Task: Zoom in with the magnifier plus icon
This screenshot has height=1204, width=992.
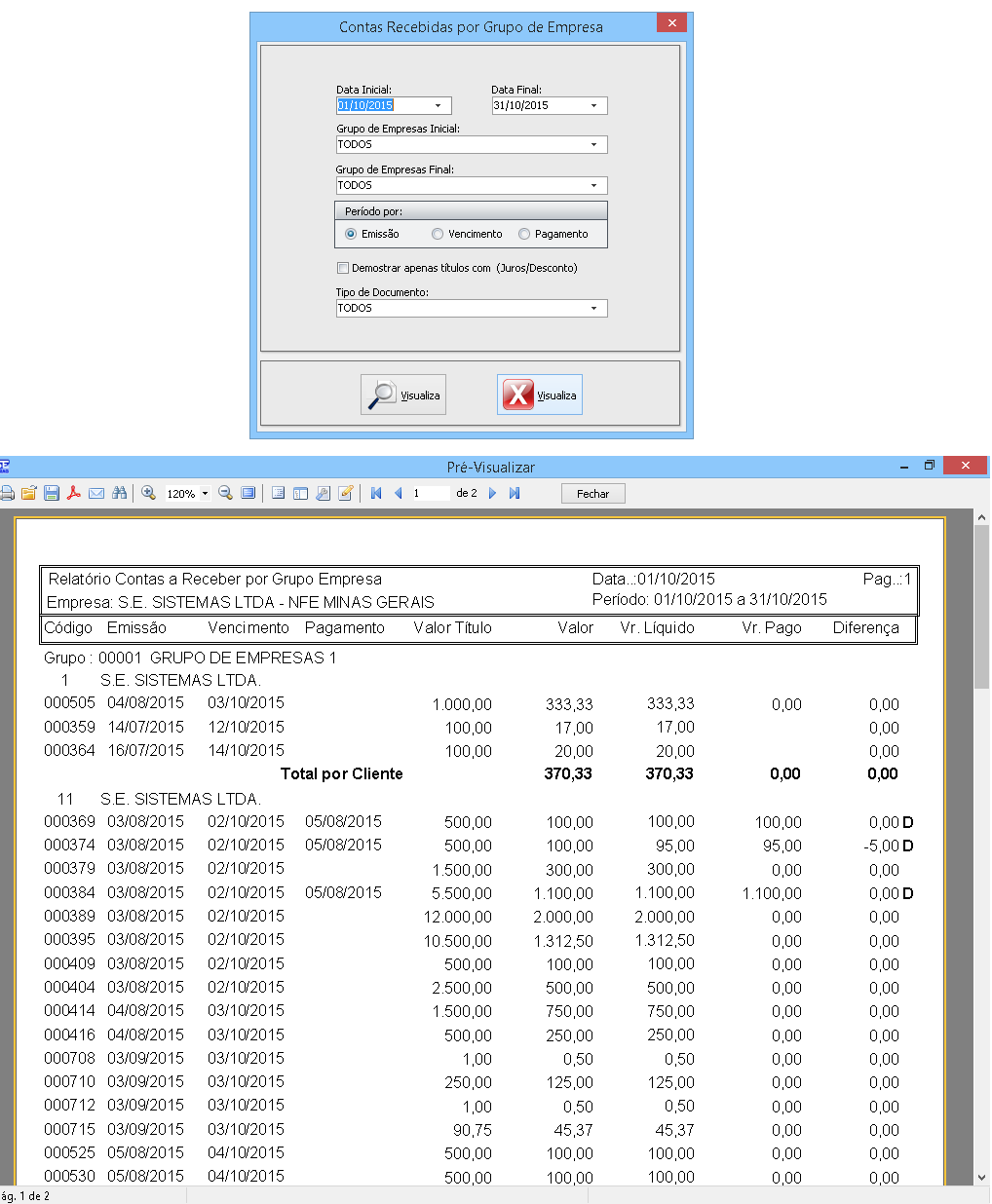Action: pyautogui.click(x=149, y=494)
